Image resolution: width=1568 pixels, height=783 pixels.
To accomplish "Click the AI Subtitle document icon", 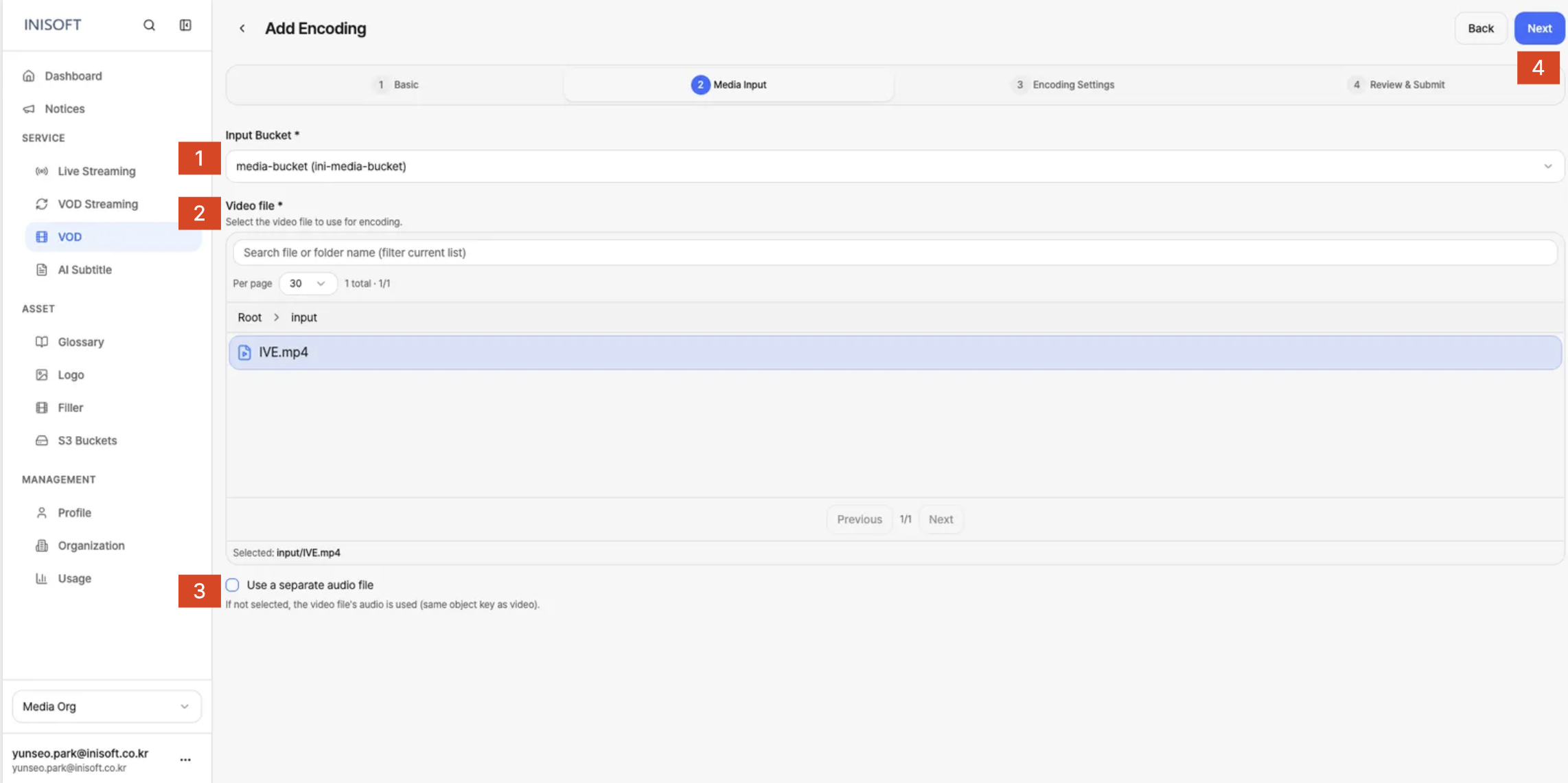I will [42, 270].
